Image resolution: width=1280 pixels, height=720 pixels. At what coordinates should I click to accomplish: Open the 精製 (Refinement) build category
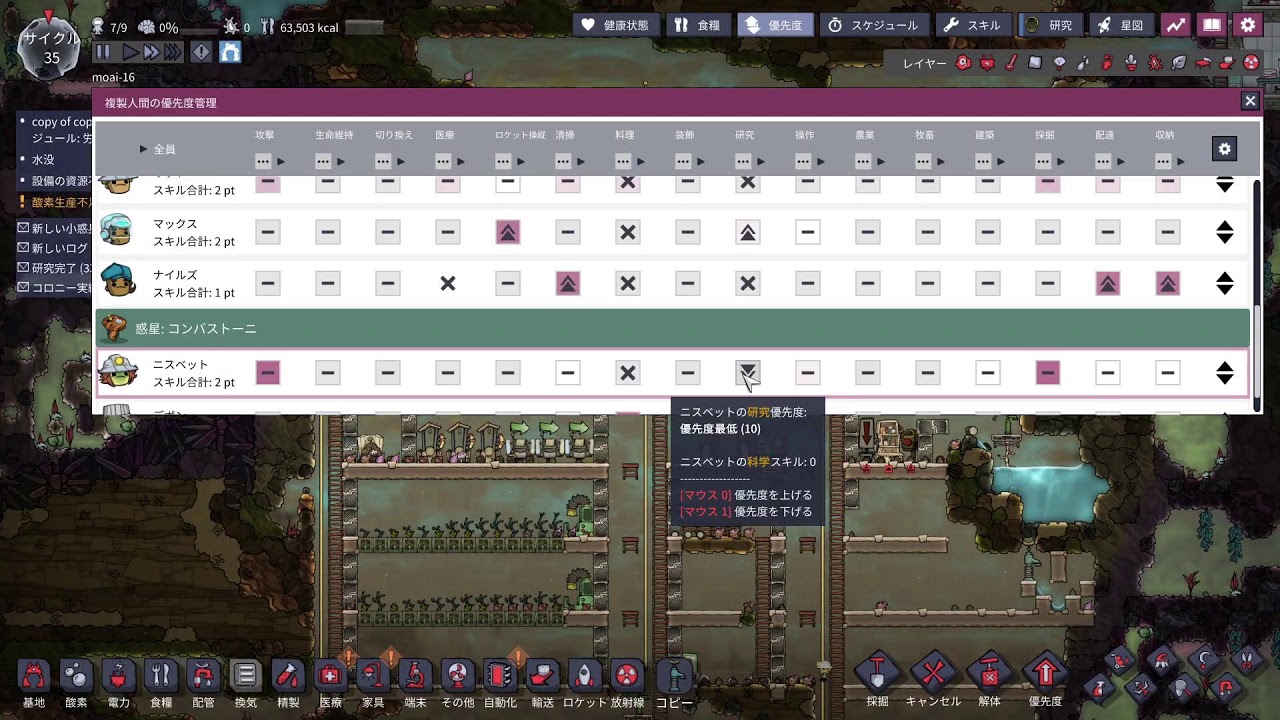point(288,677)
